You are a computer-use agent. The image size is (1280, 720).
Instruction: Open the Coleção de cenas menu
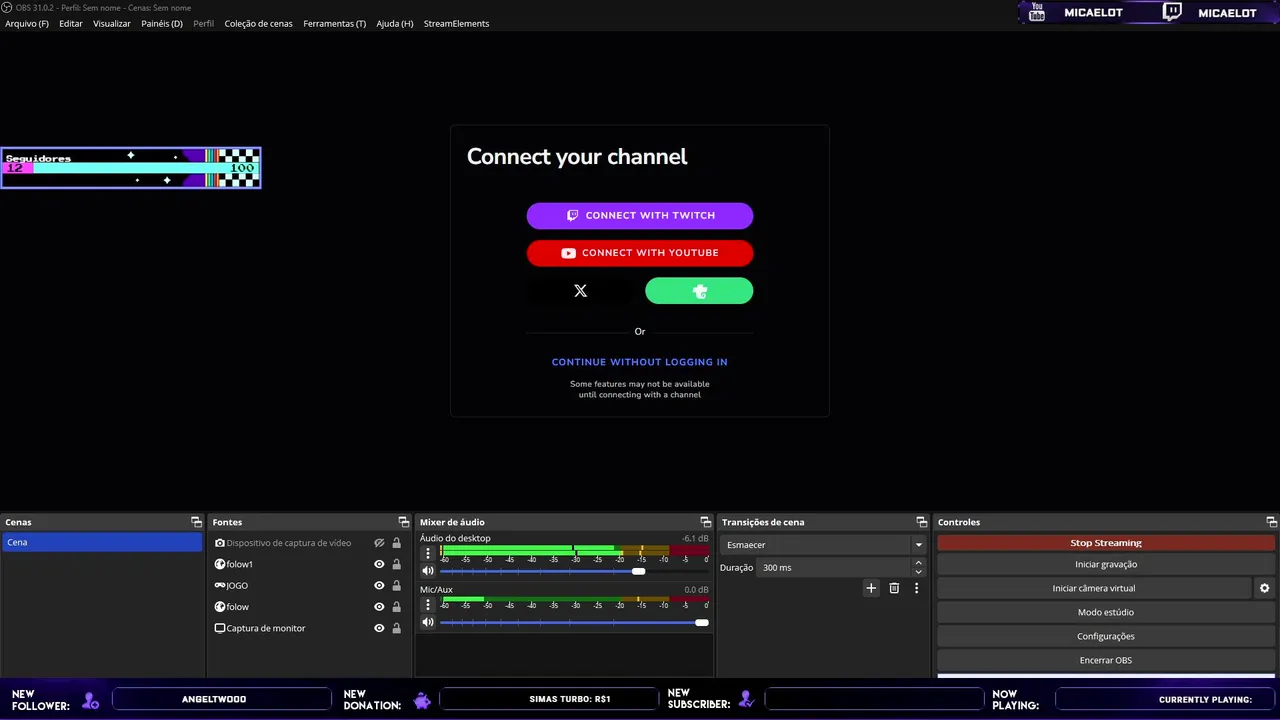click(x=259, y=23)
